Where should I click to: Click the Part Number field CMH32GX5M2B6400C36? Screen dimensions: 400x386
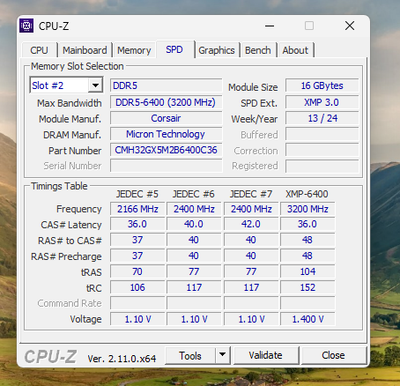tap(166, 150)
